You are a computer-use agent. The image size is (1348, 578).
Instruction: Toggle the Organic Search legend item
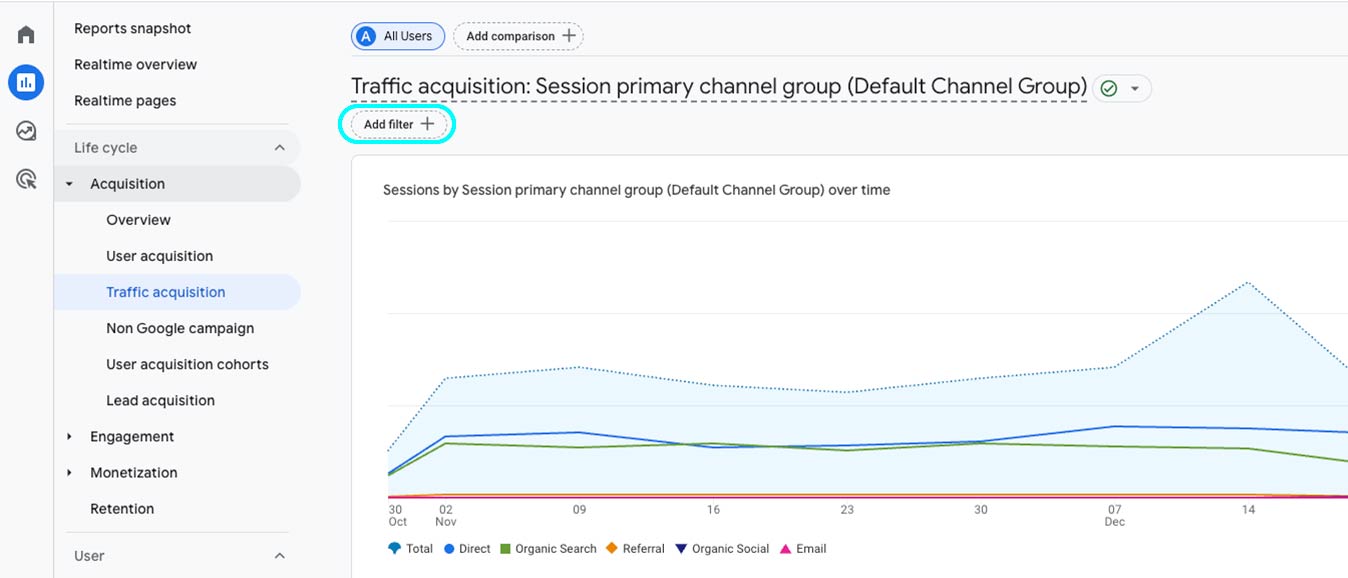click(548, 549)
